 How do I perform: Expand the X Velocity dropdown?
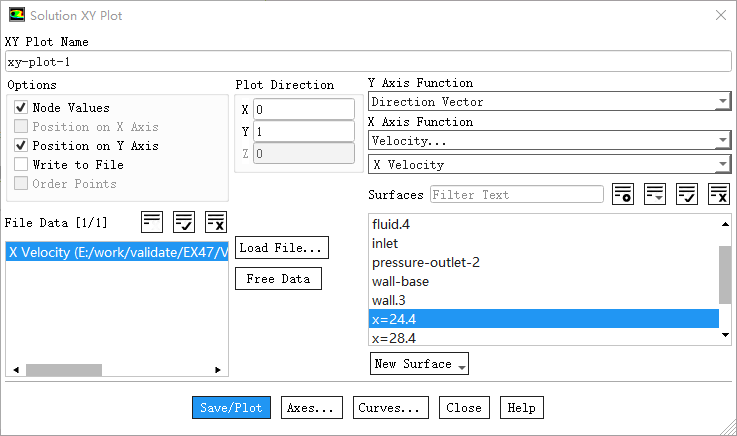click(548, 164)
